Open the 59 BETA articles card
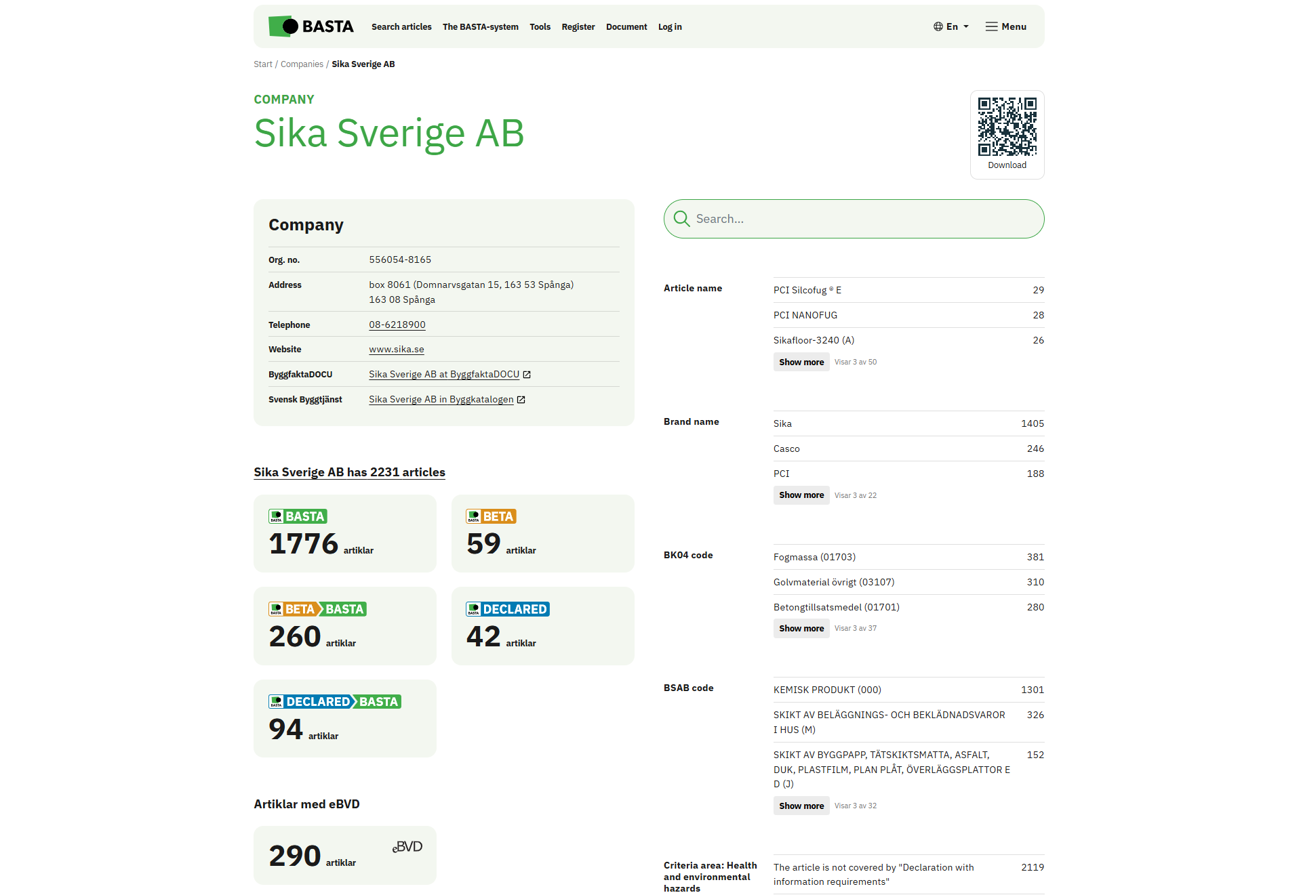 [542, 533]
